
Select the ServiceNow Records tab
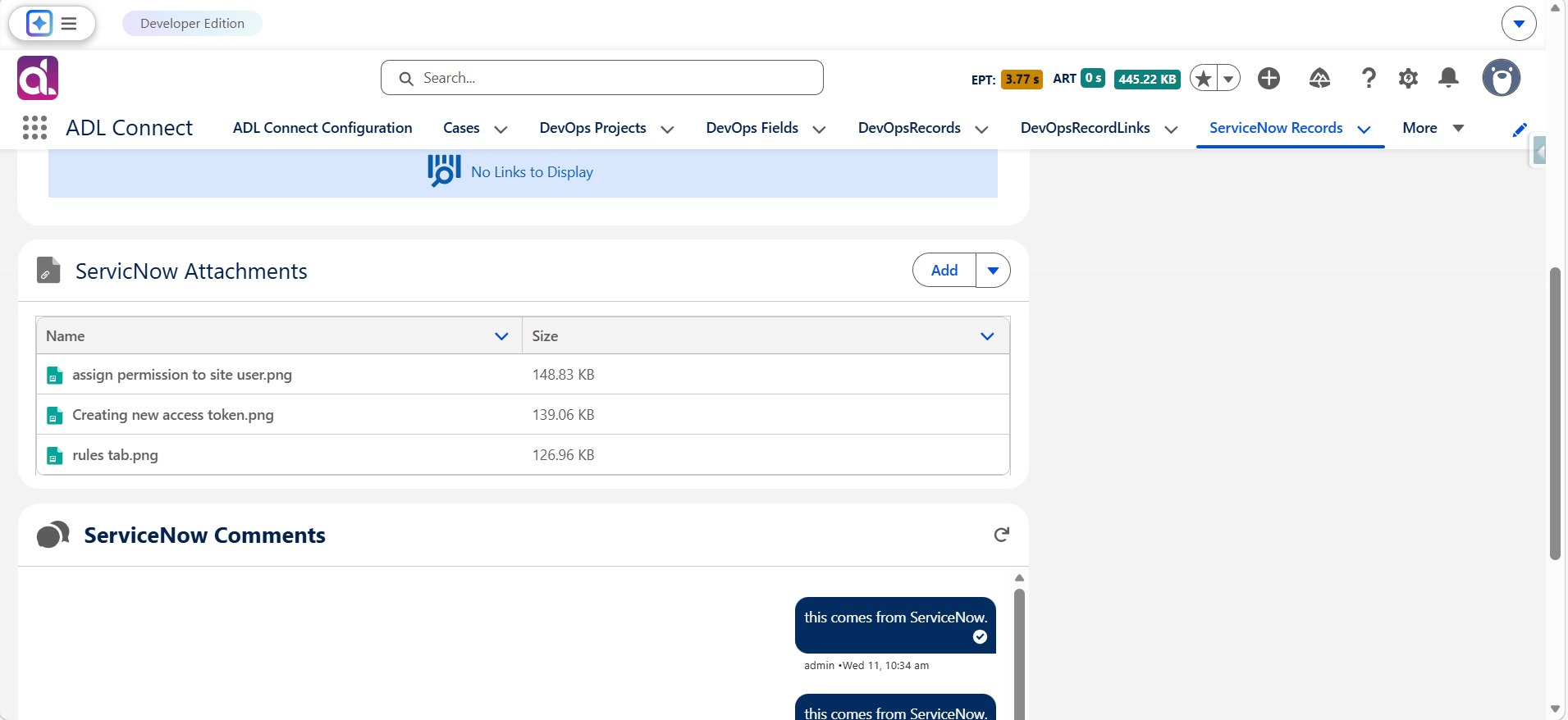click(1276, 128)
